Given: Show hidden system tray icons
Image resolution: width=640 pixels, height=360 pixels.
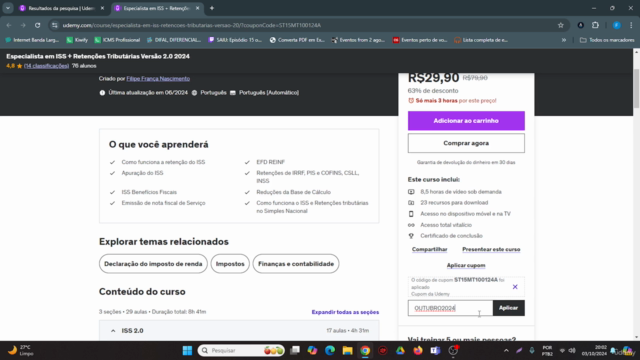Looking at the screenshot, I should point(506,351).
